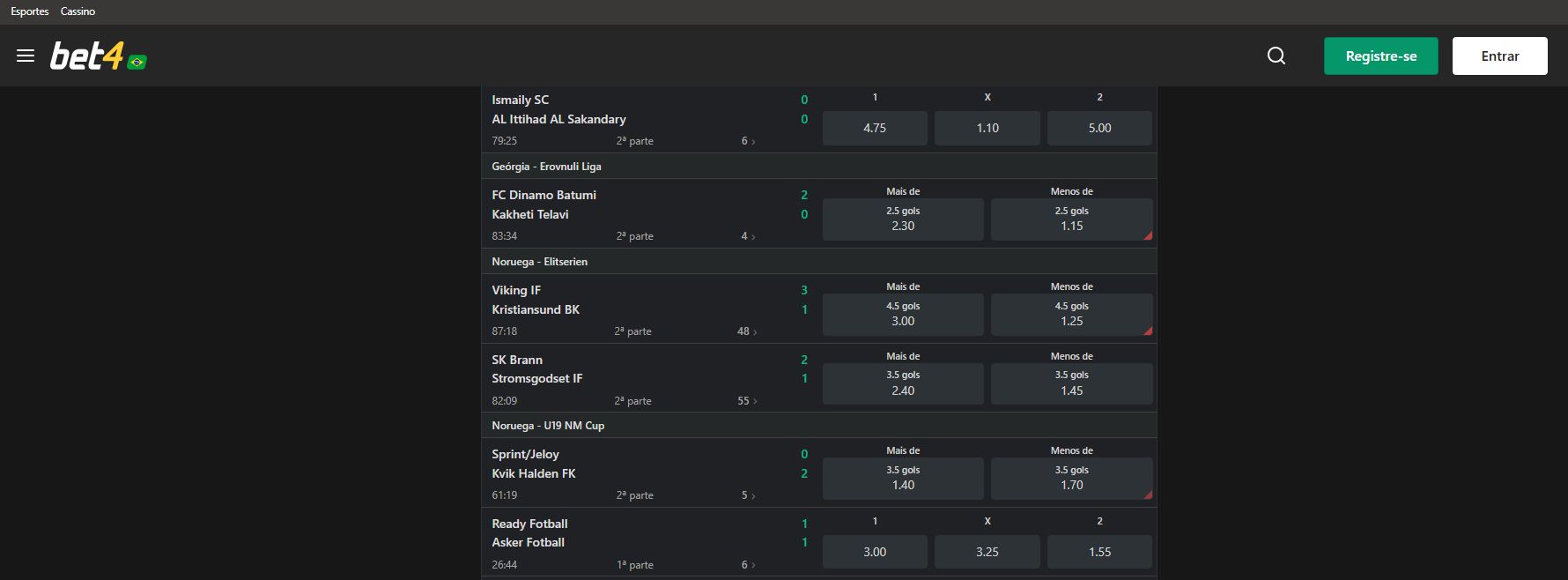This screenshot has width=1568, height=580.
Task: Click the Entrar login button
Action: pyautogui.click(x=1499, y=56)
